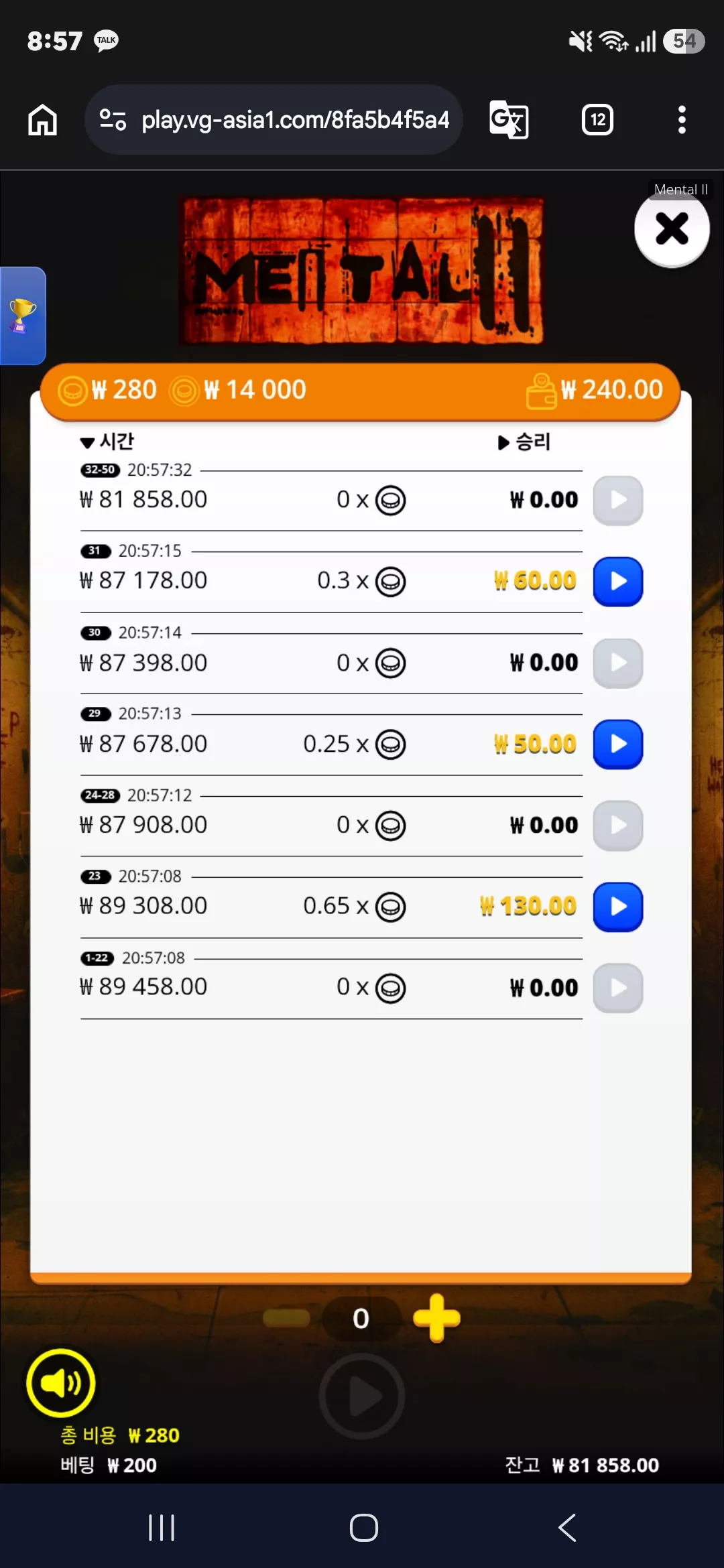Increase value with the yellow plus
The height and width of the screenshot is (1568, 724).
click(436, 1318)
